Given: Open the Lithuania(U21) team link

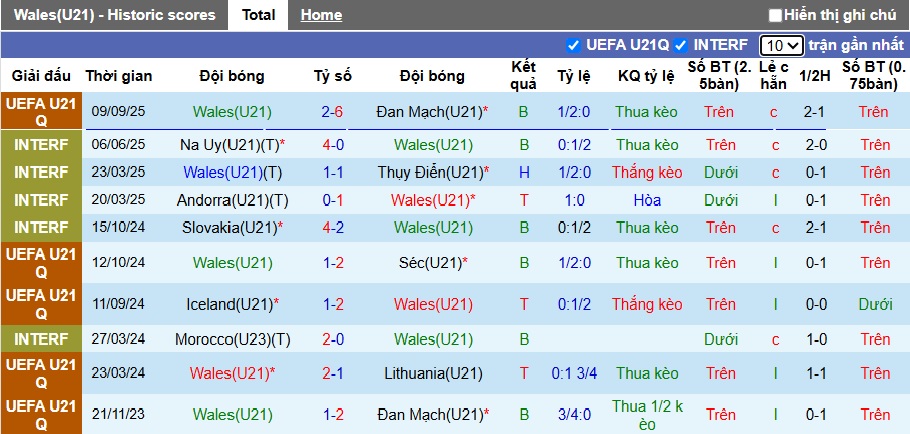Looking at the screenshot, I should [x=433, y=374].
